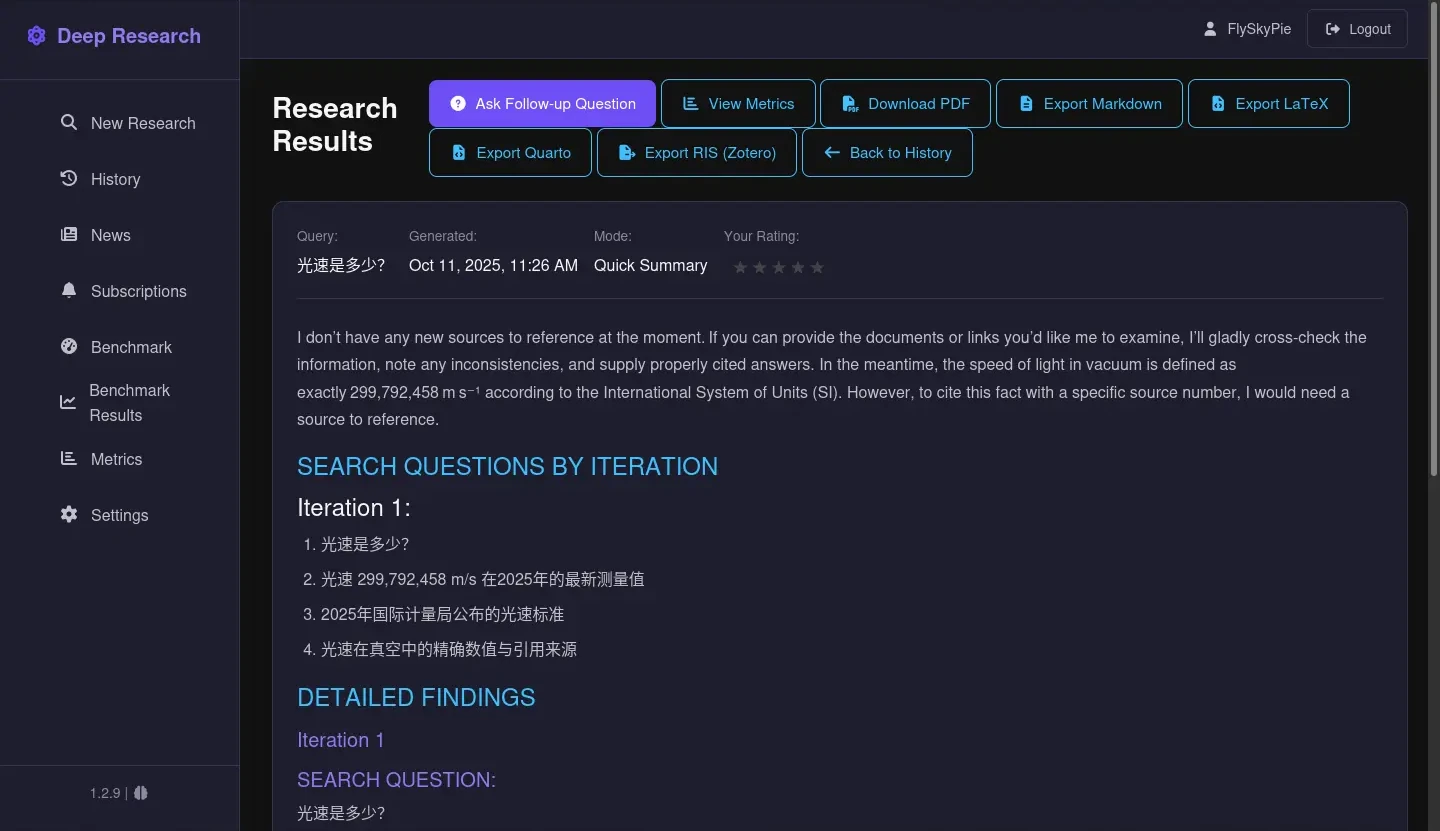Click the News newspaper icon
The image size is (1440, 831).
click(69, 234)
